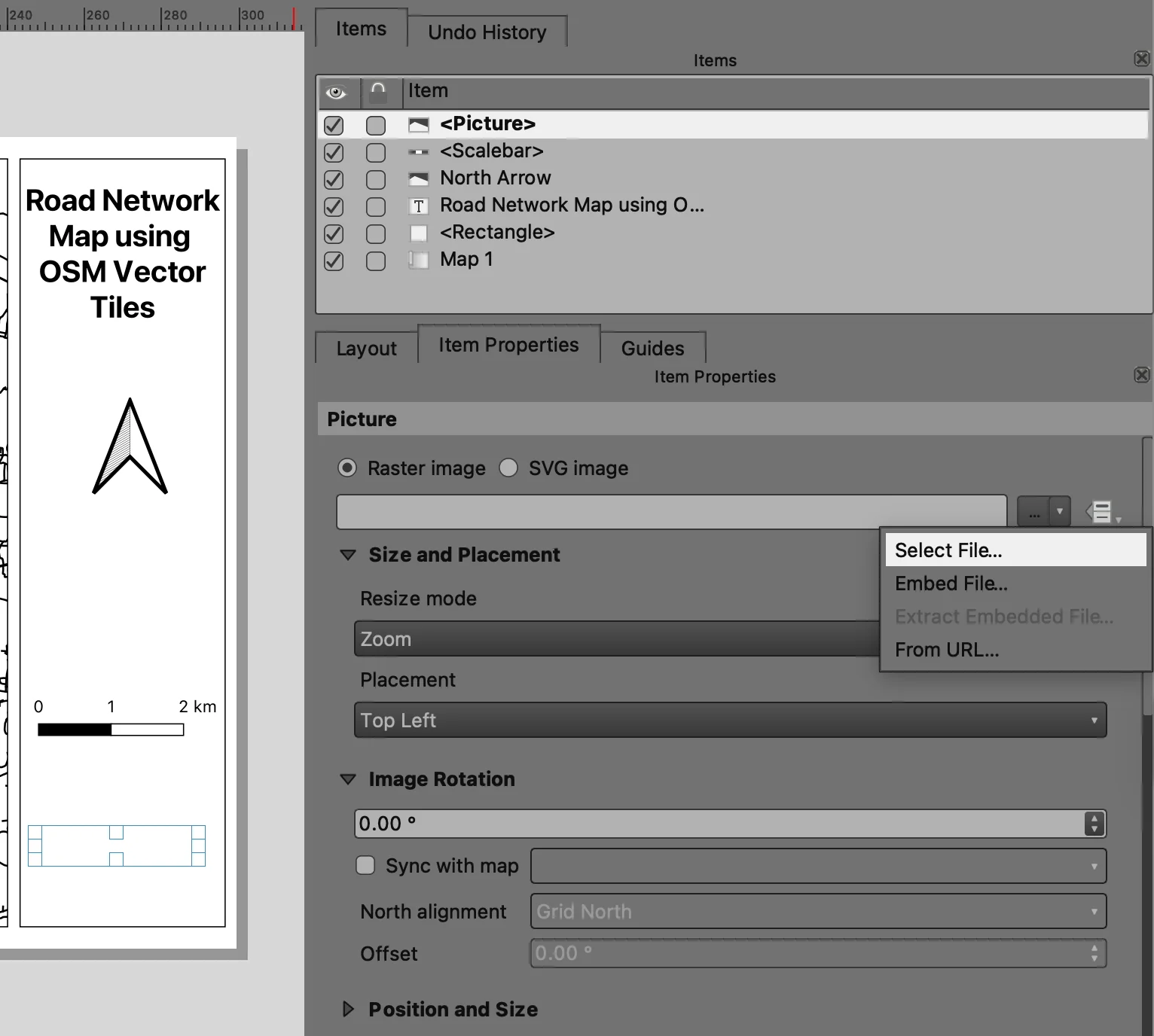This screenshot has width=1154, height=1036.
Task: Click the eye icon in the Items header
Action: pyautogui.click(x=337, y=92)
